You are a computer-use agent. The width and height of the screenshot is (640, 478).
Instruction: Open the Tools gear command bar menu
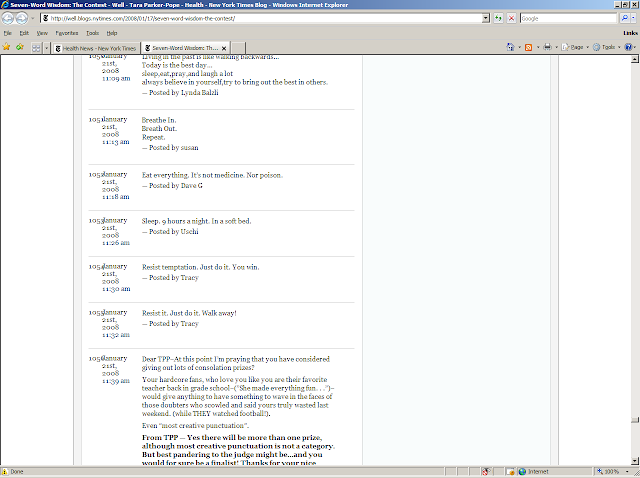(x=607, y=47)
